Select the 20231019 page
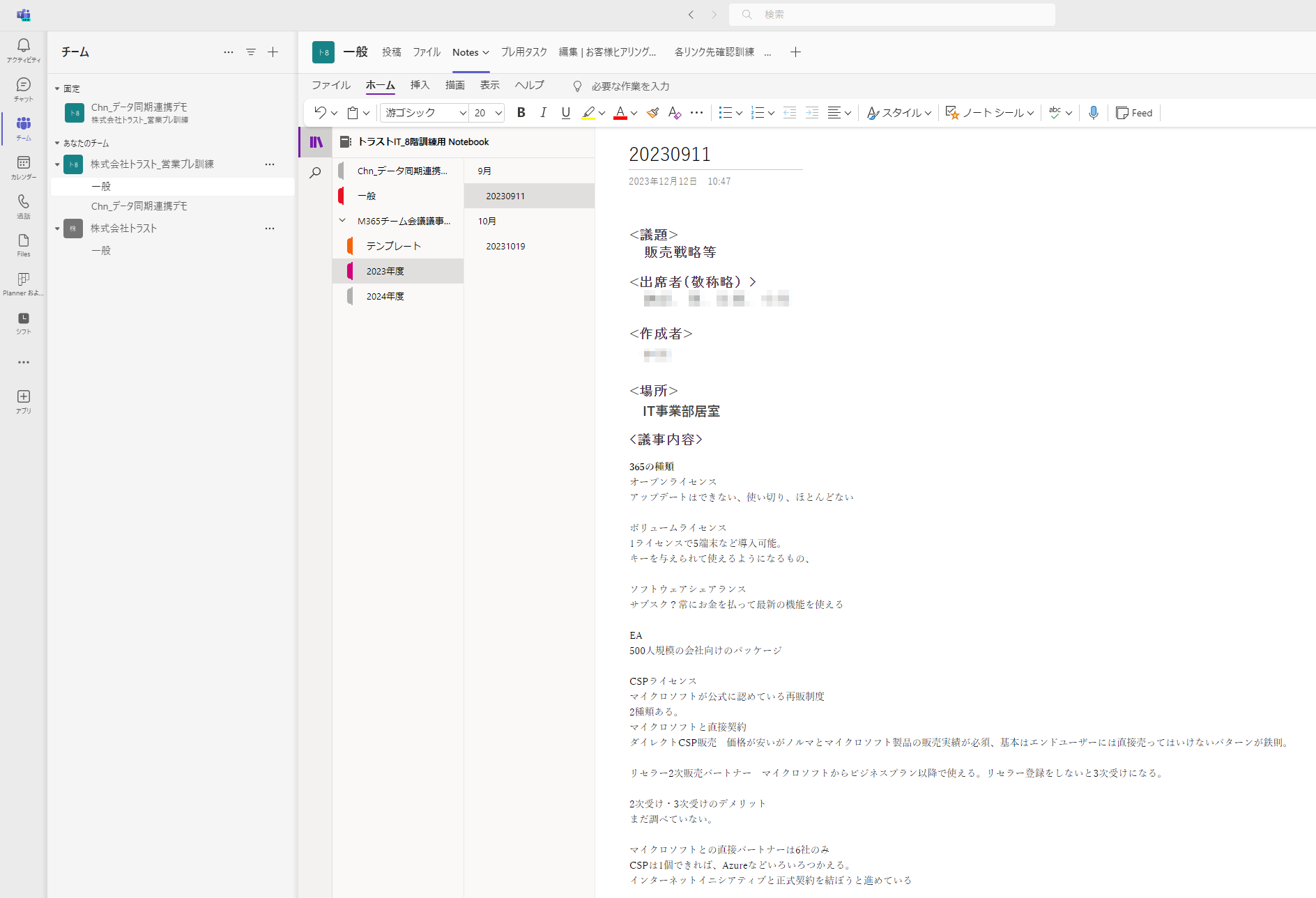Screen dimensions: 1316x898 pos(505,246)
